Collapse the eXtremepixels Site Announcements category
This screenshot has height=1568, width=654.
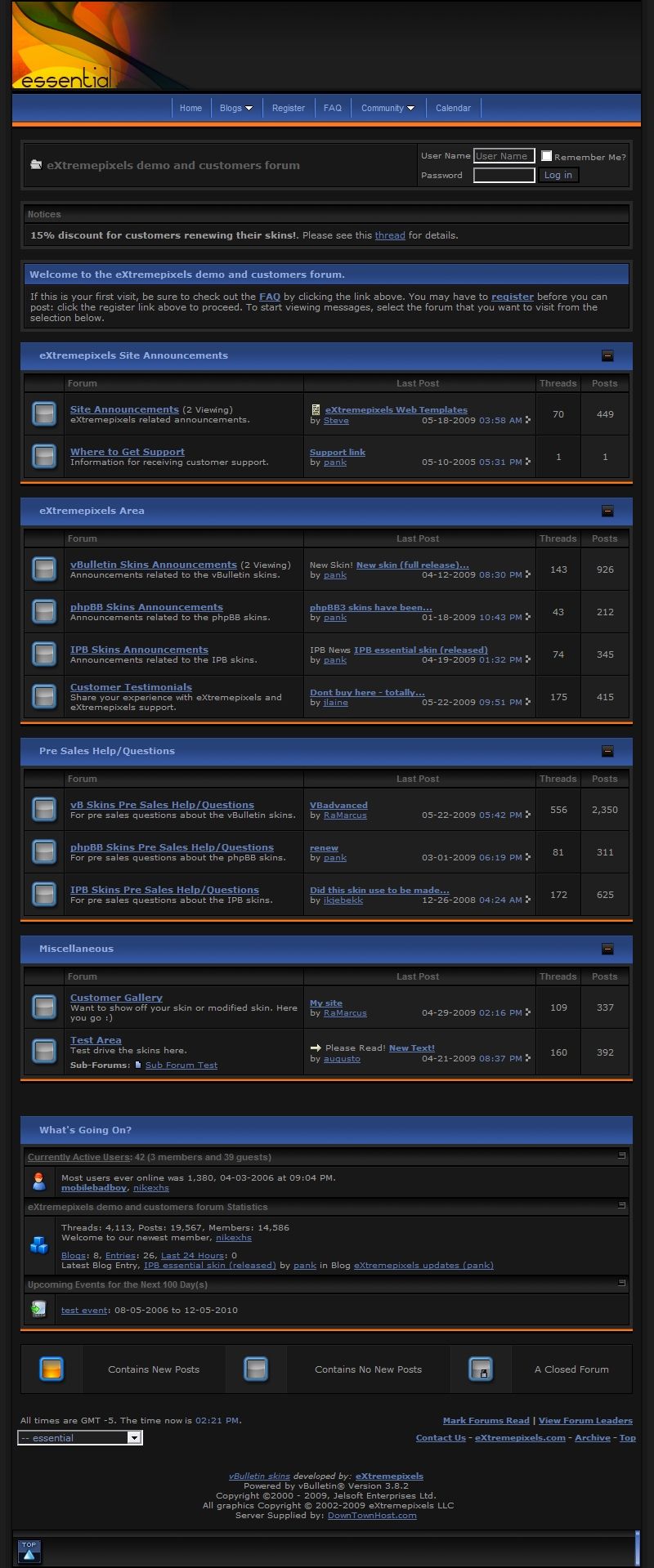pos(607,355)
